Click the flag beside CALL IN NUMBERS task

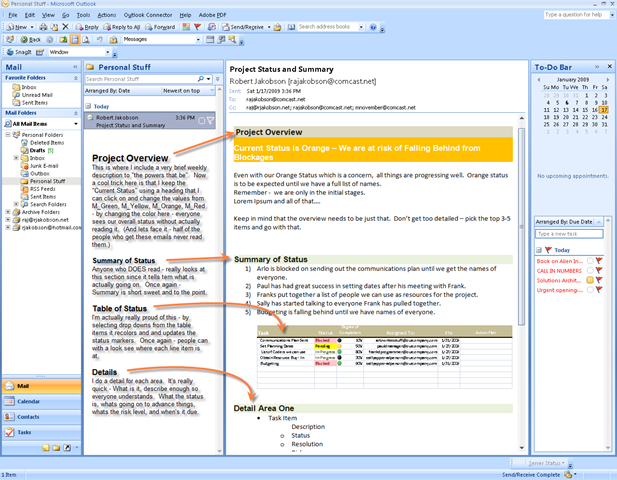pos(599,270)
